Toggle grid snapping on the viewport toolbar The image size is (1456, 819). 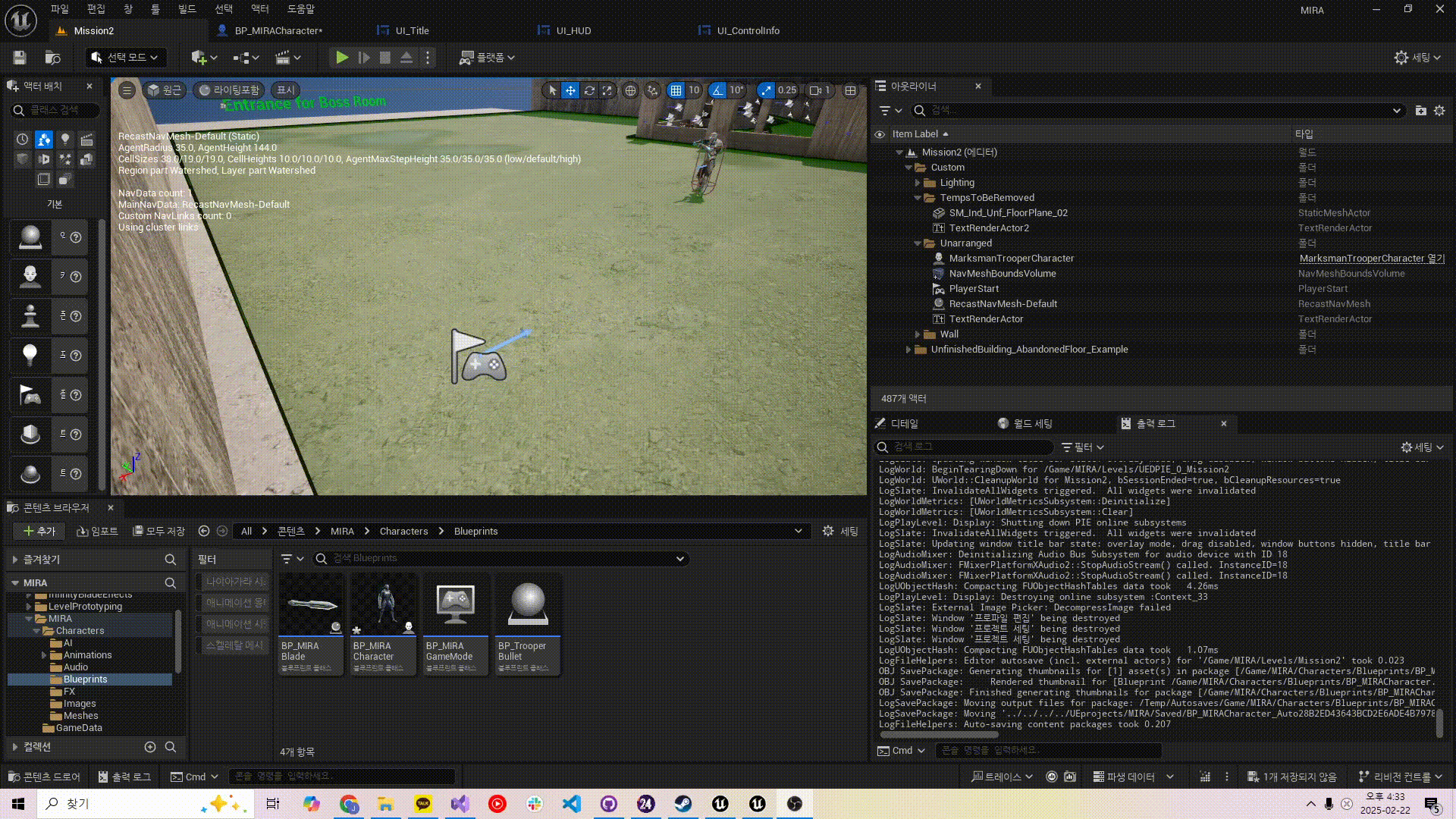point(676,90)
